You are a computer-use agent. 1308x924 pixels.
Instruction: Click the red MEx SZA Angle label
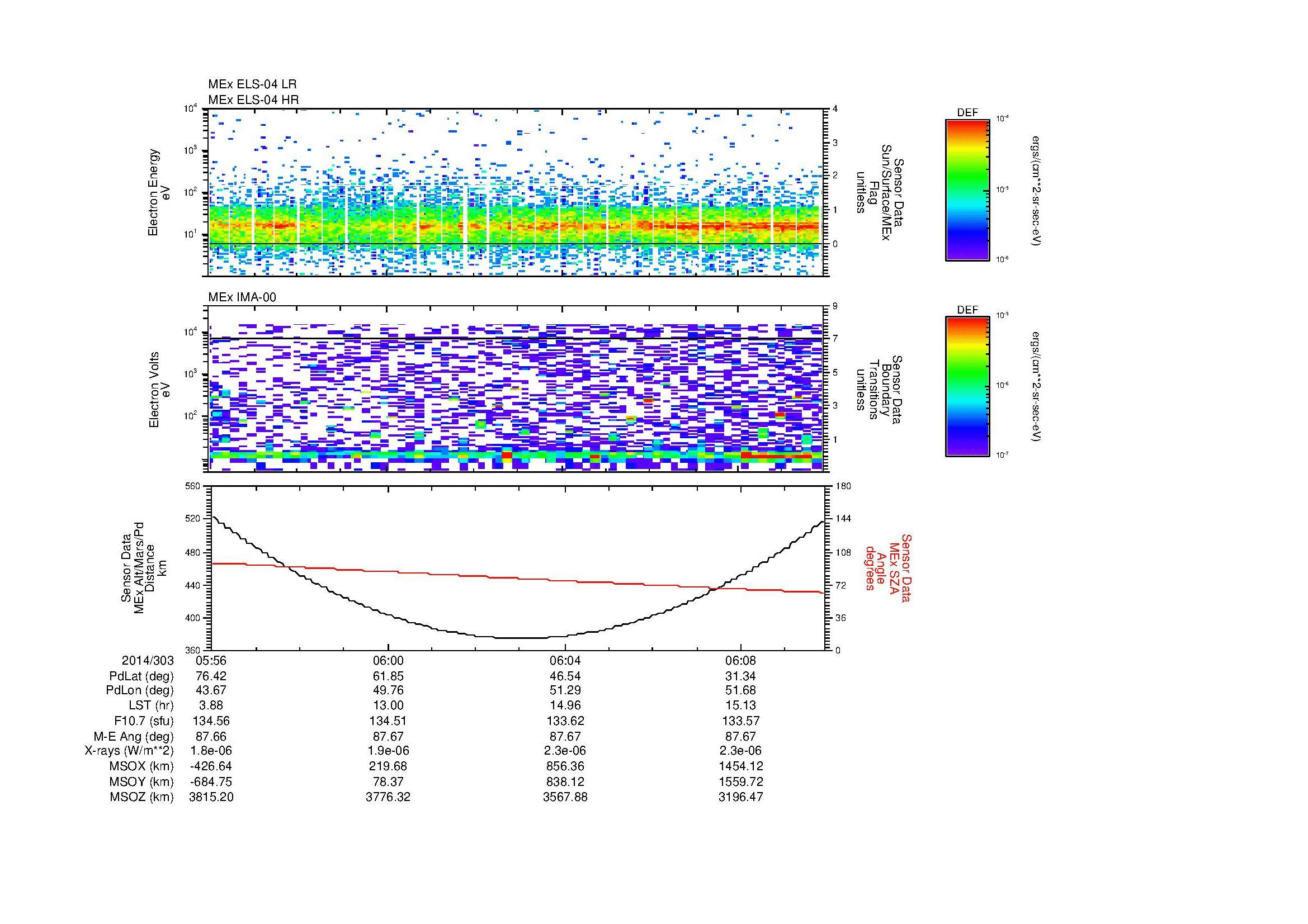point(889,567)
